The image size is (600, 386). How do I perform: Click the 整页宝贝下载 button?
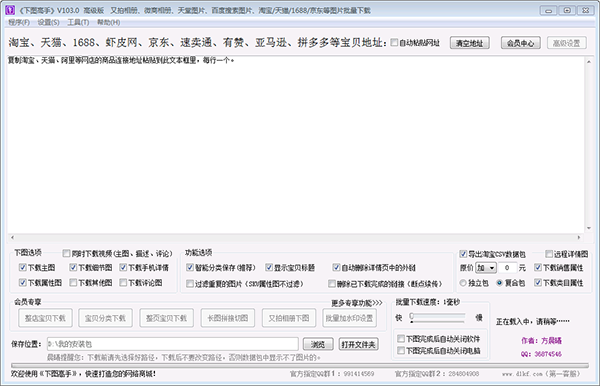166,318
